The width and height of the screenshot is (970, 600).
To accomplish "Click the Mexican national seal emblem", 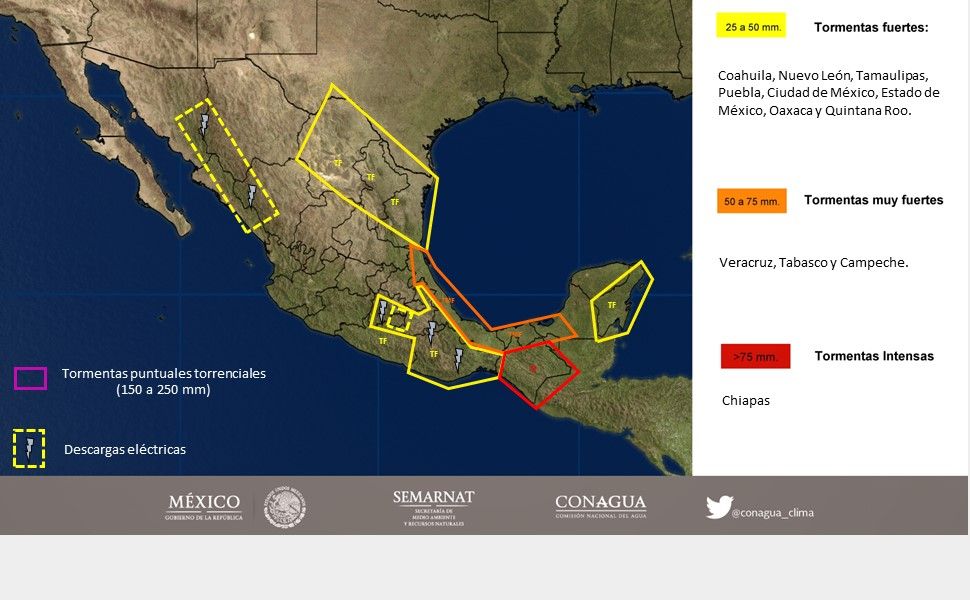I will 285,507.
